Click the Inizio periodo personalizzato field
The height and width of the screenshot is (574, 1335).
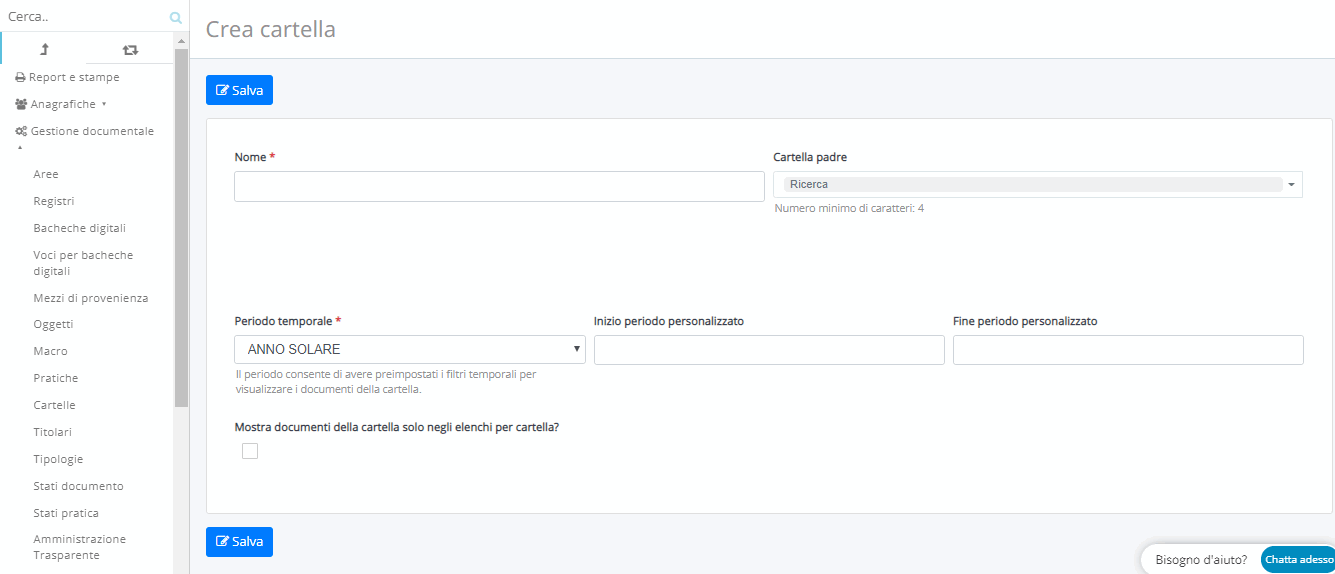[769, 349]
